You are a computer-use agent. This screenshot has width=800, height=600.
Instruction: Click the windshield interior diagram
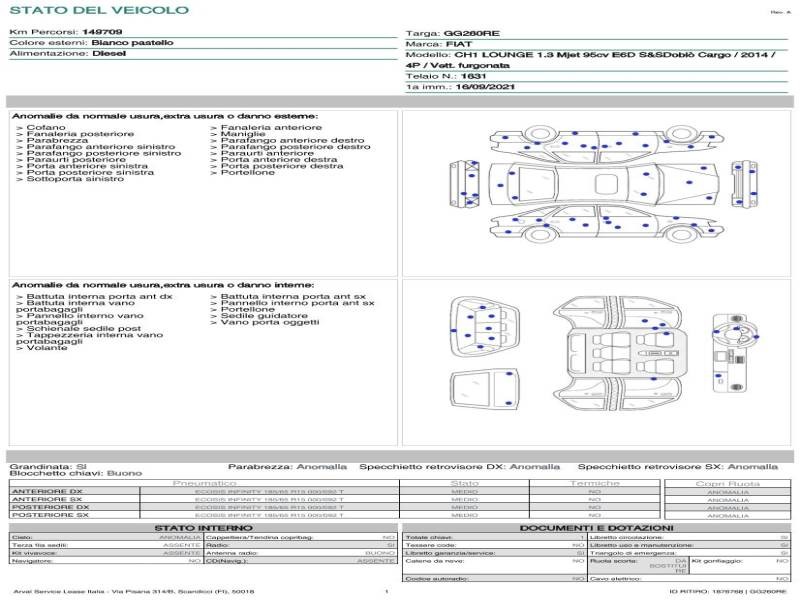point(485,391)
